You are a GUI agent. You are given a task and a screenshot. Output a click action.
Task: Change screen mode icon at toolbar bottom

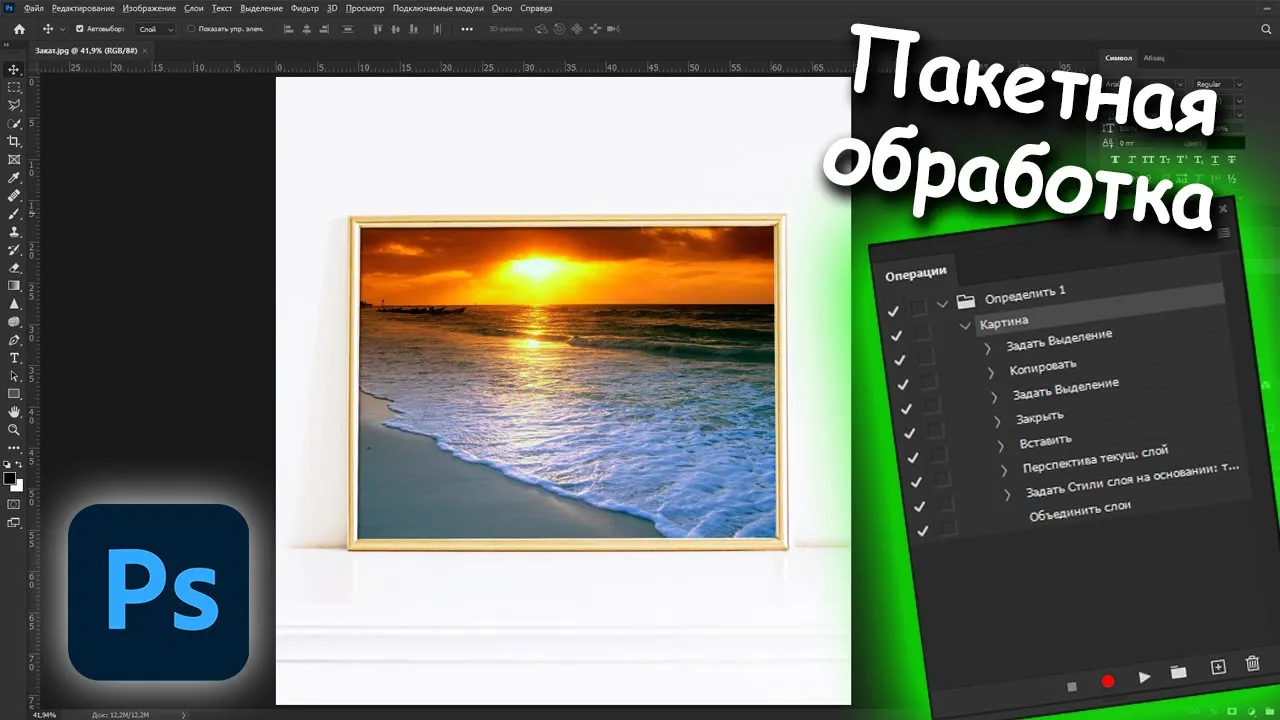pos(14,522)
